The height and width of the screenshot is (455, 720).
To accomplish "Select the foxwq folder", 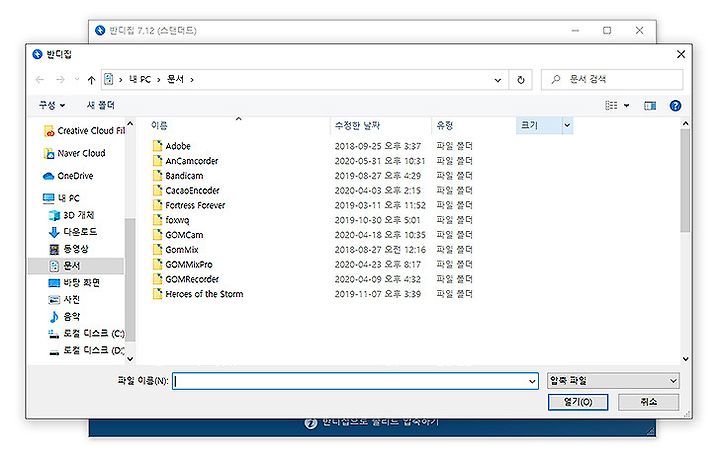I will point(171,220).
